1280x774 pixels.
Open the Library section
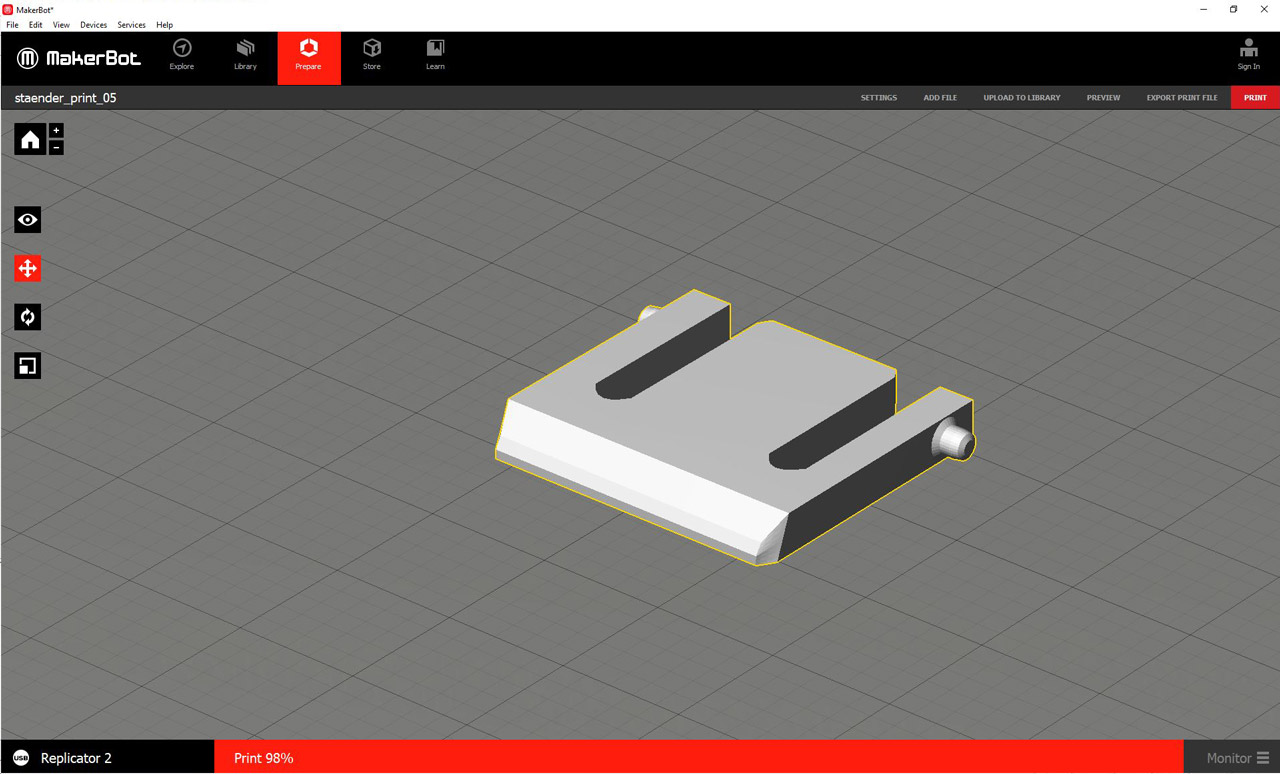point(245,56)
